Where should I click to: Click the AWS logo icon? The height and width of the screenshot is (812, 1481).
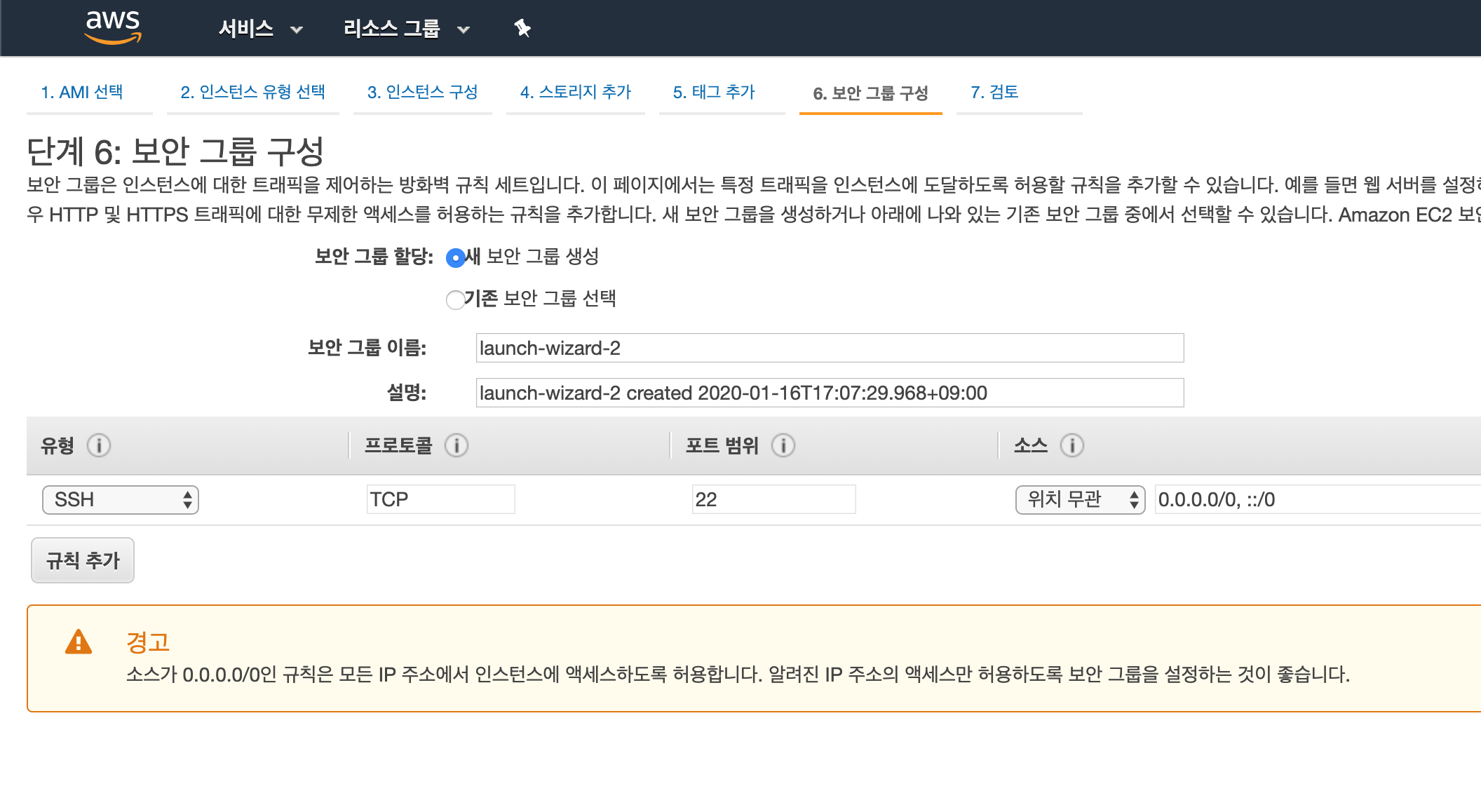tap(112, 28)
